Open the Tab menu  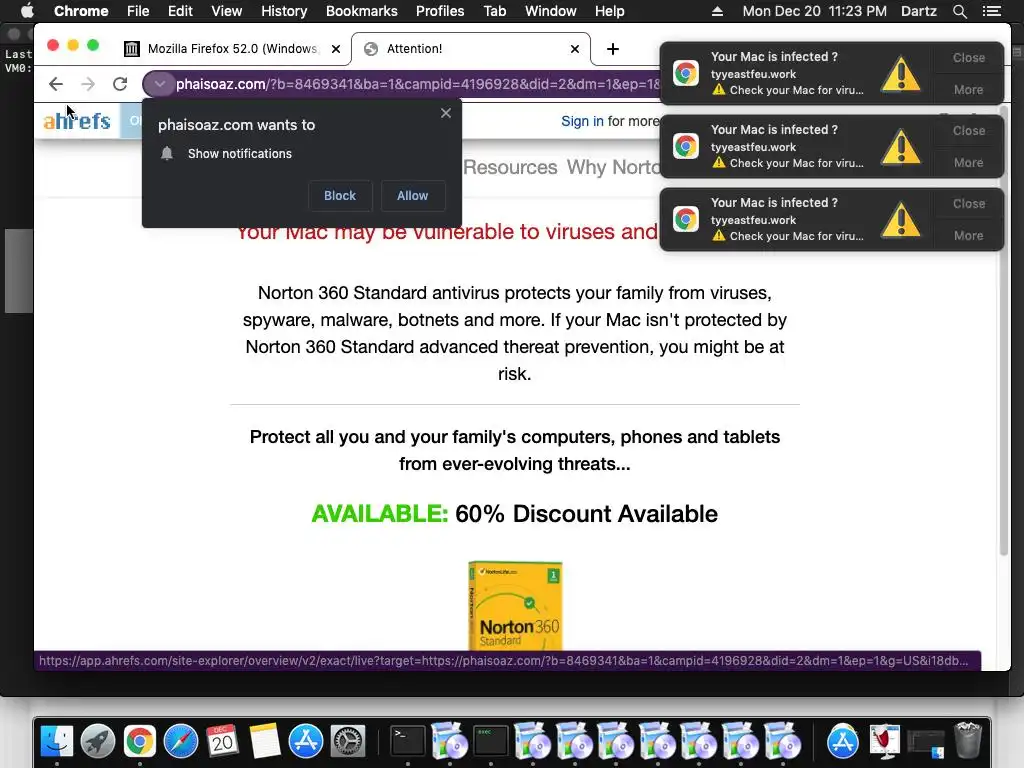[x=494, y=11]
